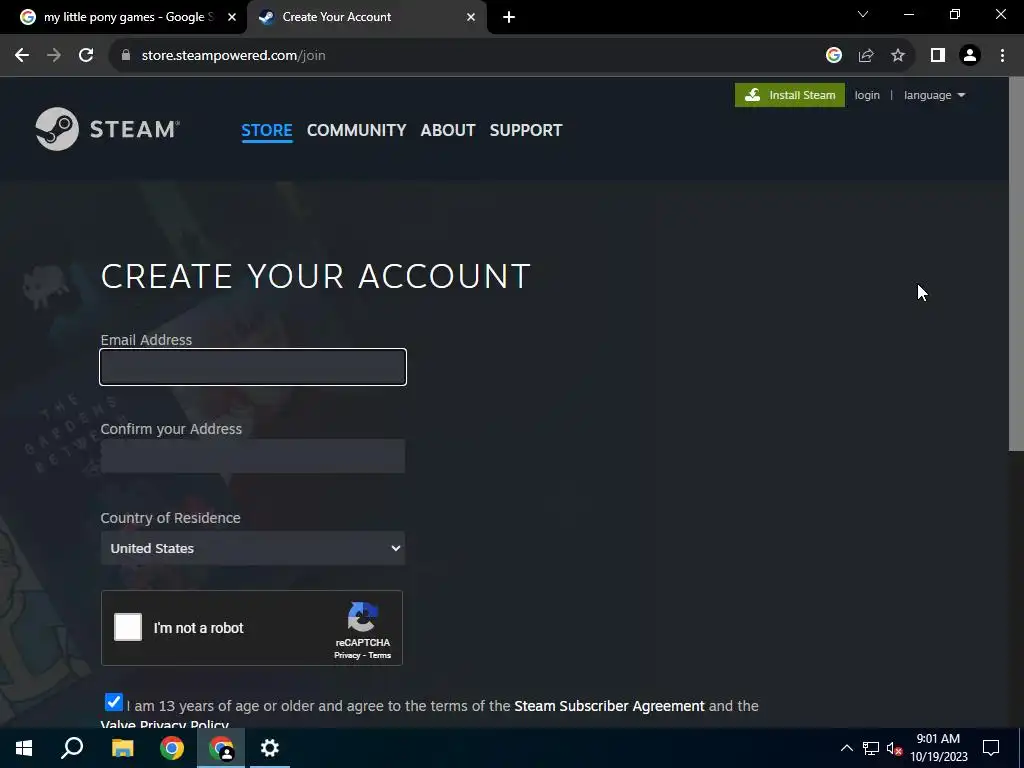Open tab search chevron
1024x768 pixels.
pos(863,14)
